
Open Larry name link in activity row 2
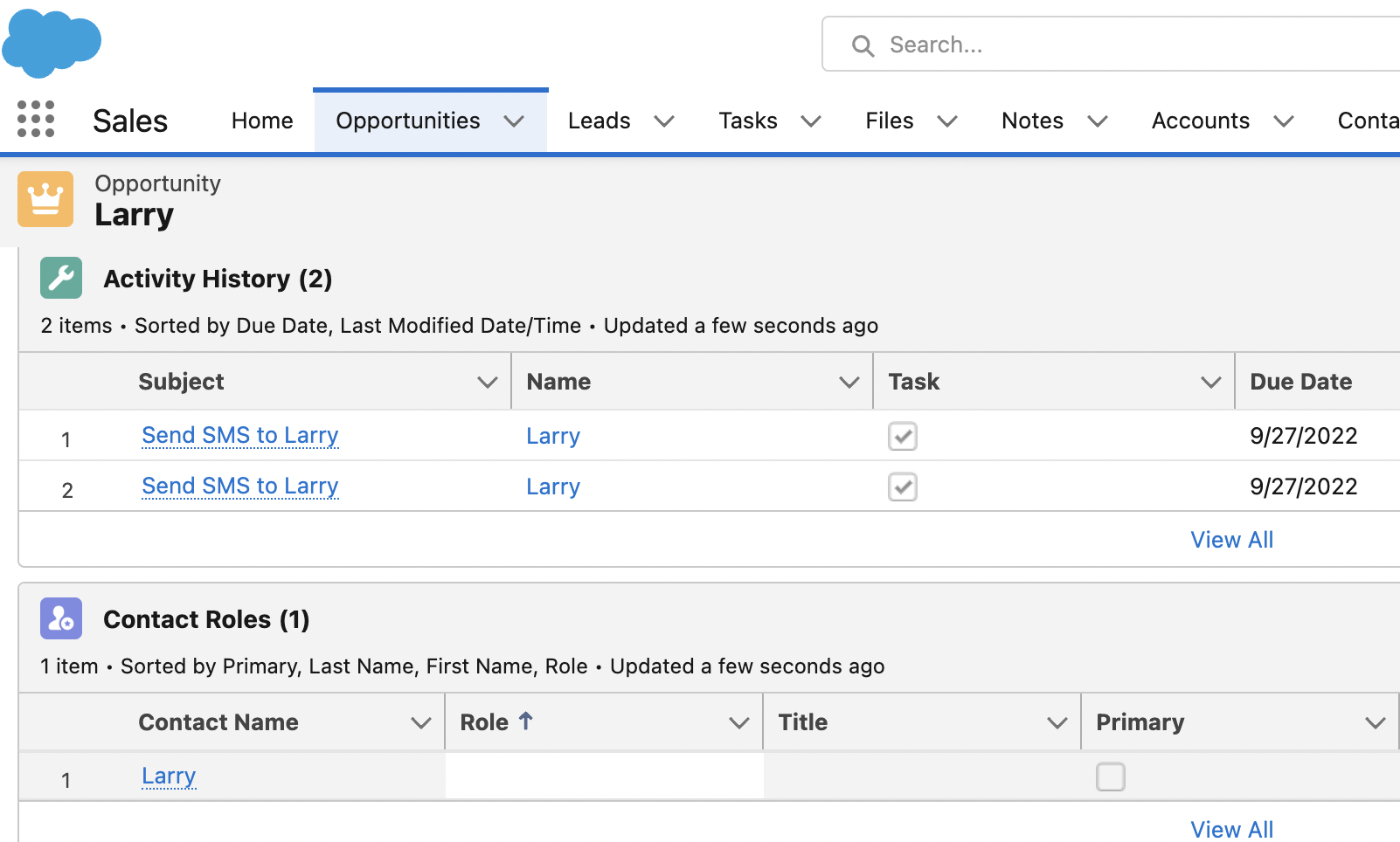[553, 487]
